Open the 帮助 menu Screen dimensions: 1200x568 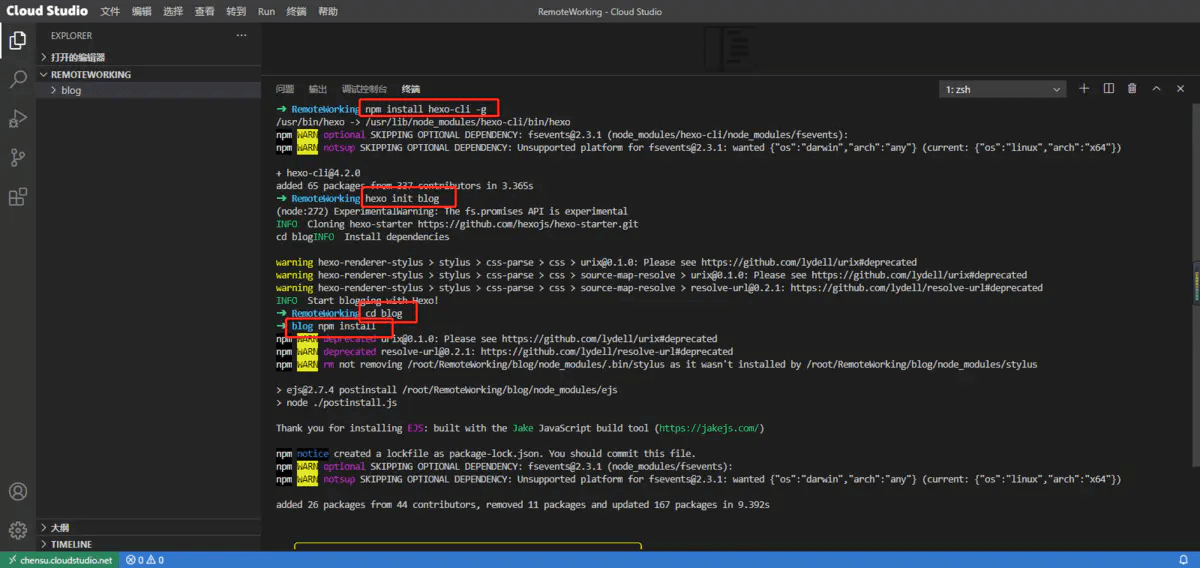pos(328,12)
